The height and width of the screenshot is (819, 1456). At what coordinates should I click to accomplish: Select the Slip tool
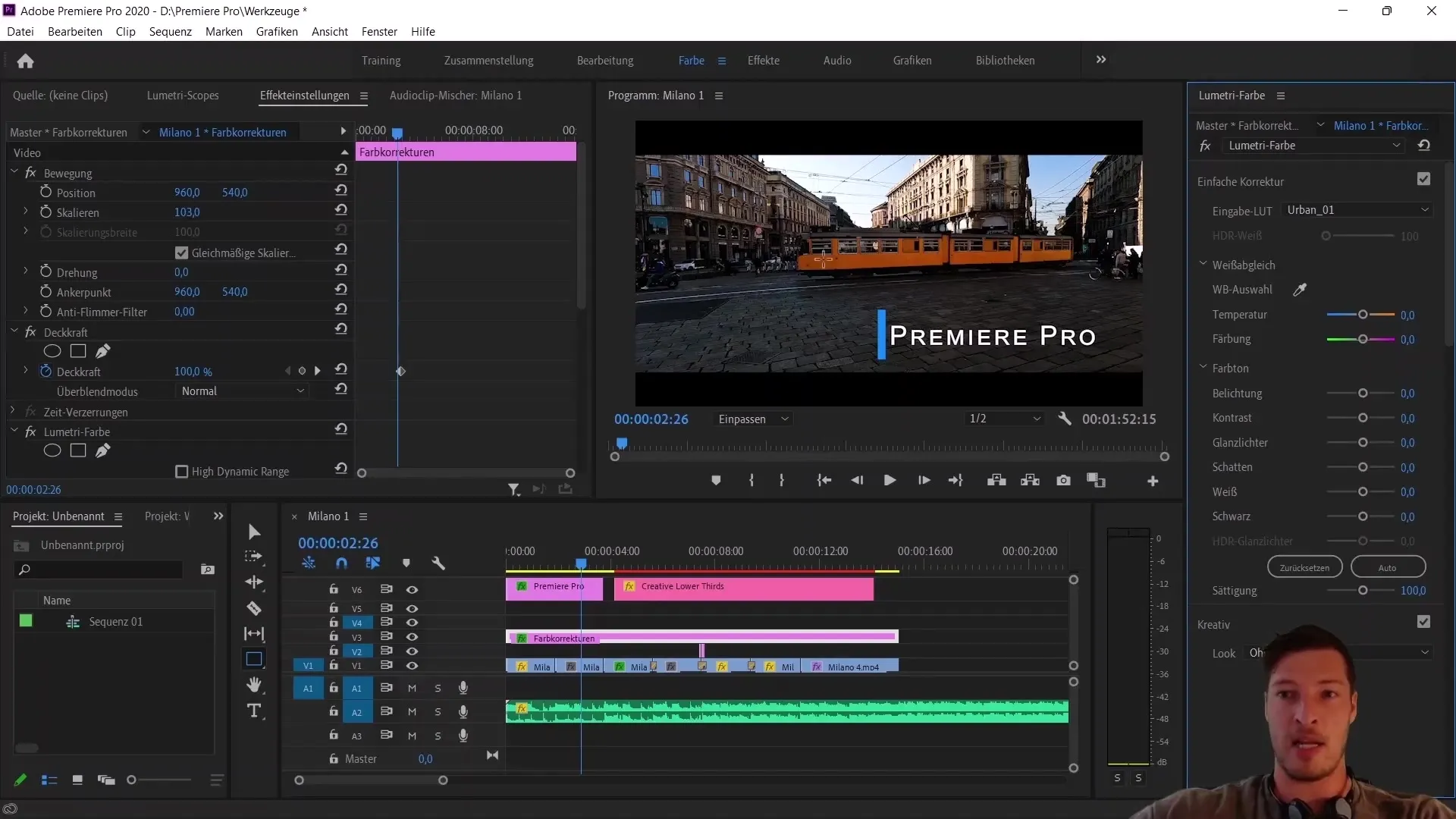pos(254,633)
